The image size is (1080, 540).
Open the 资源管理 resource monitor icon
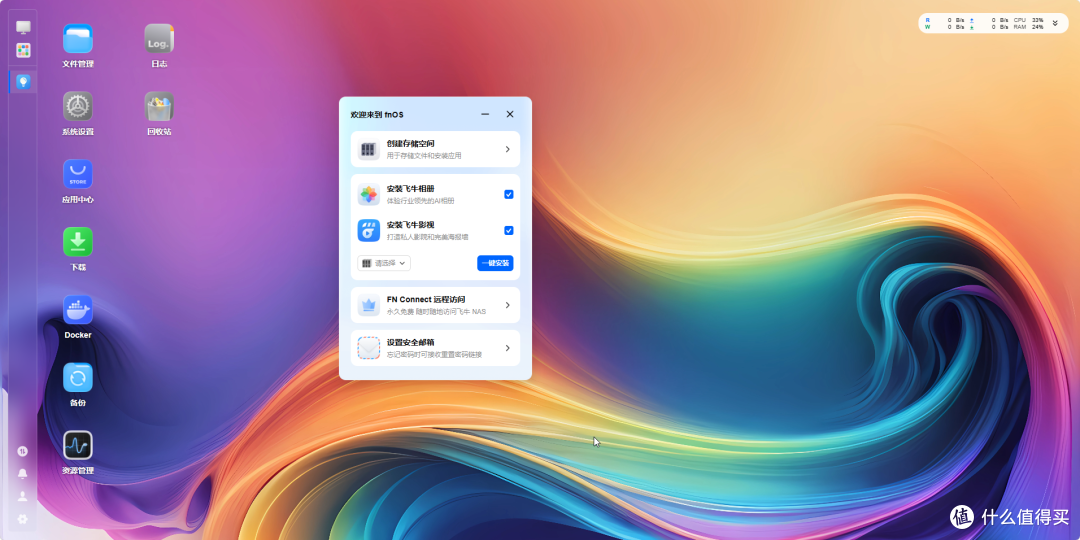[x=78, y=445]
